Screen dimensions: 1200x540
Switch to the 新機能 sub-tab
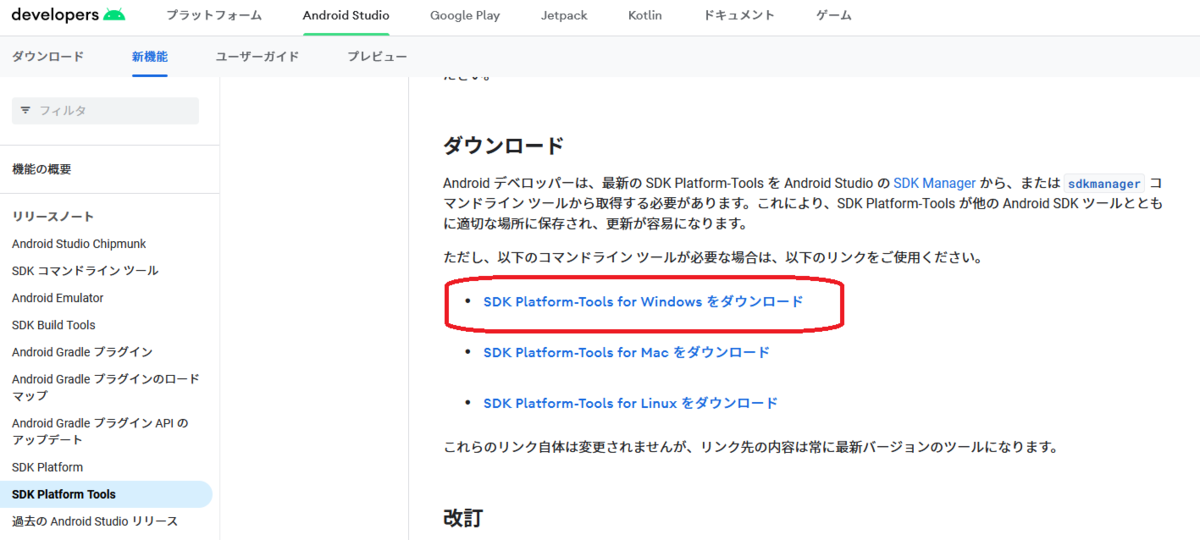click(150, 57)
